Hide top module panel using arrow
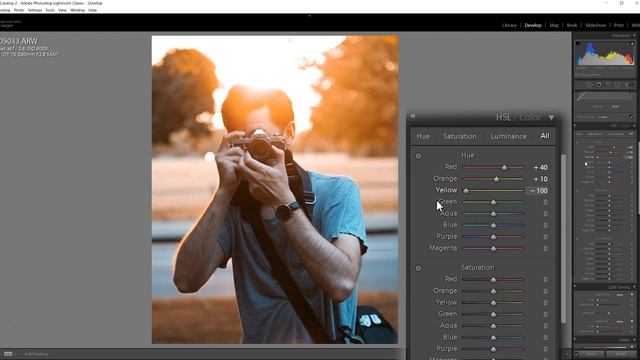 click(x=309, y=16)
